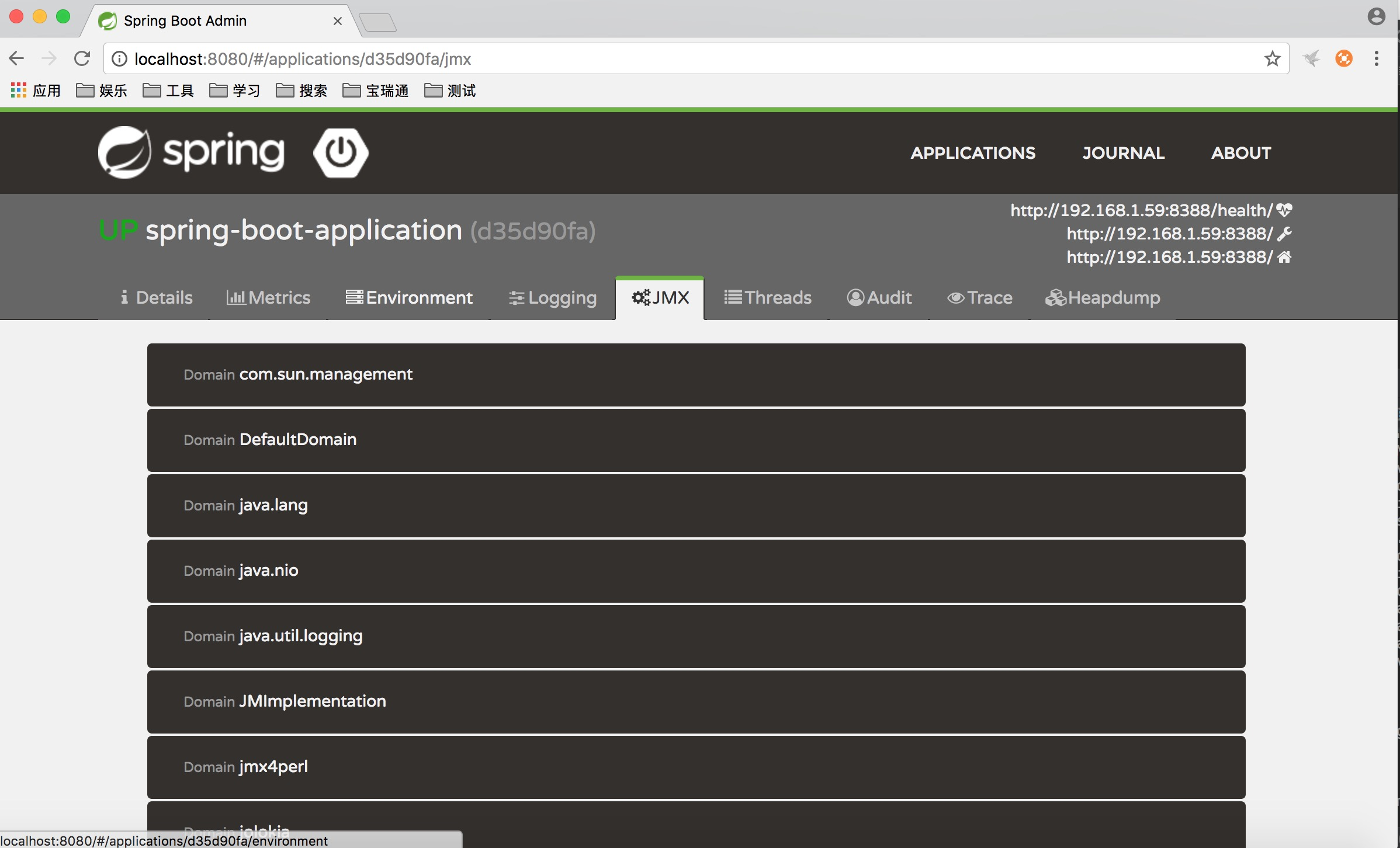Click the health heartbeat icon link
The image size is (1400, 848).
(x=1284, y=210)
